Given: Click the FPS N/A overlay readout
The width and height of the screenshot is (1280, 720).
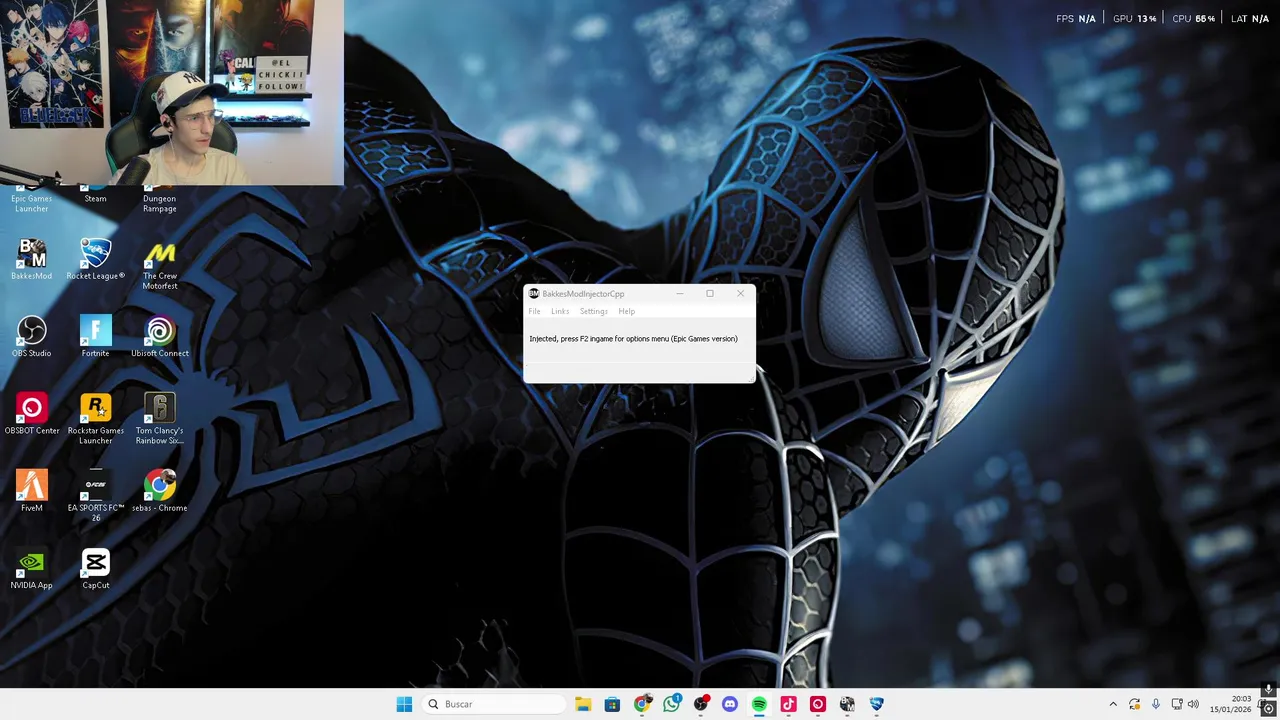Looking at the screenshot, I should pos(1076,19).
